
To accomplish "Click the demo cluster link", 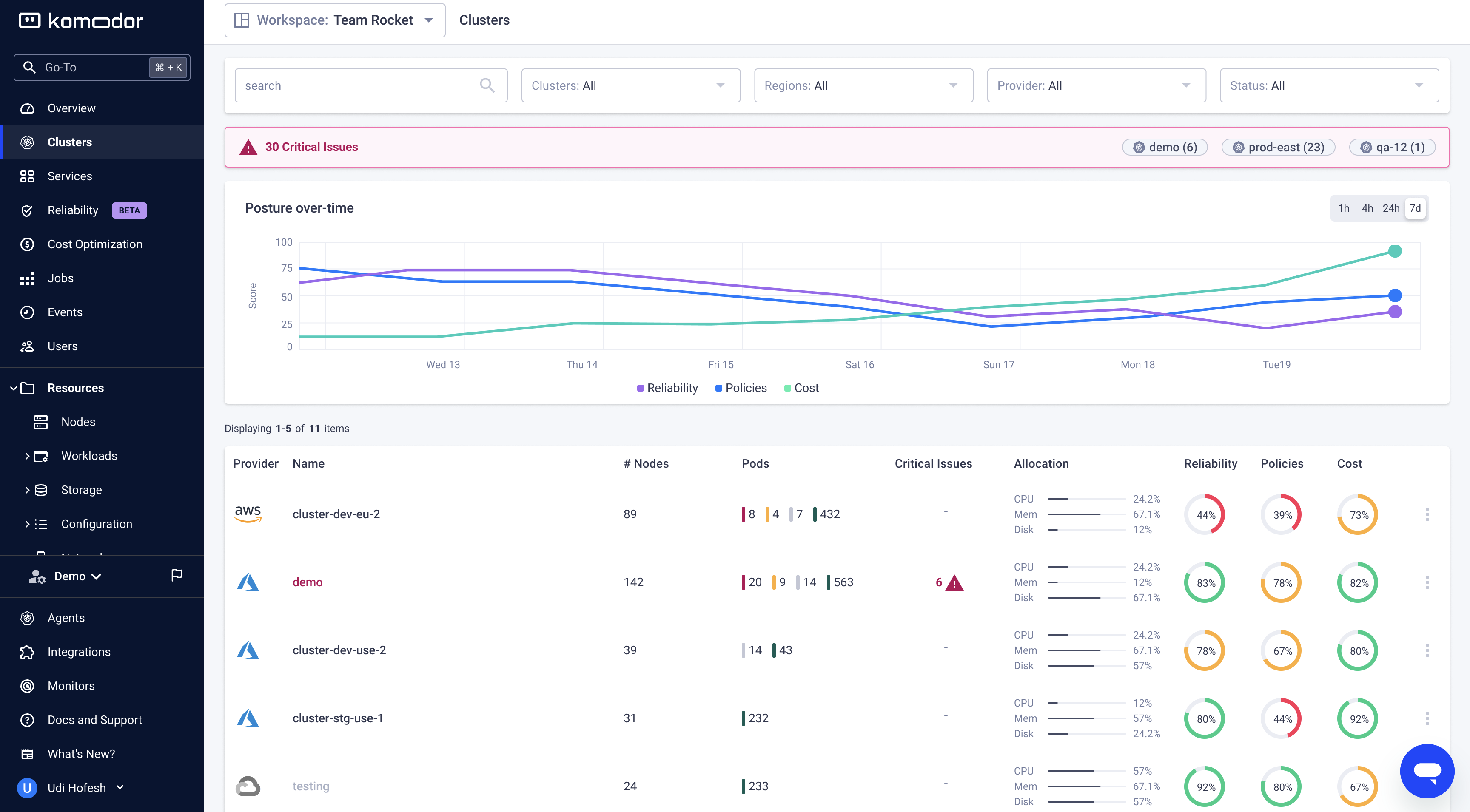I will click(x=307, y=582).
